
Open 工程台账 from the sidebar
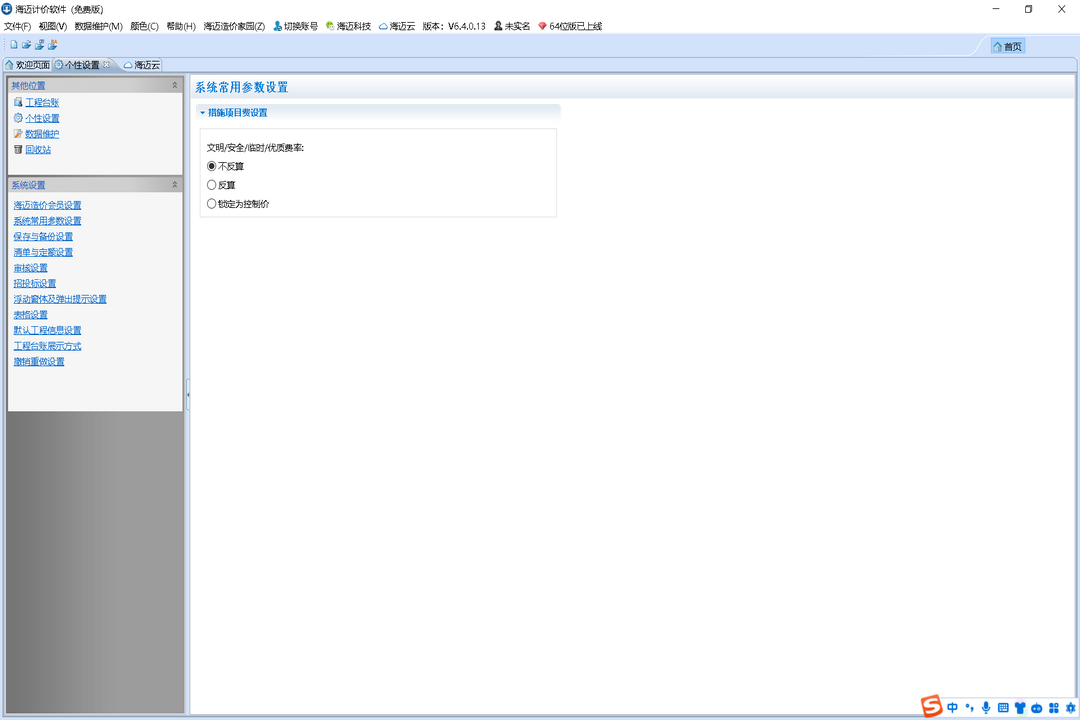click(x=41, y=102)
